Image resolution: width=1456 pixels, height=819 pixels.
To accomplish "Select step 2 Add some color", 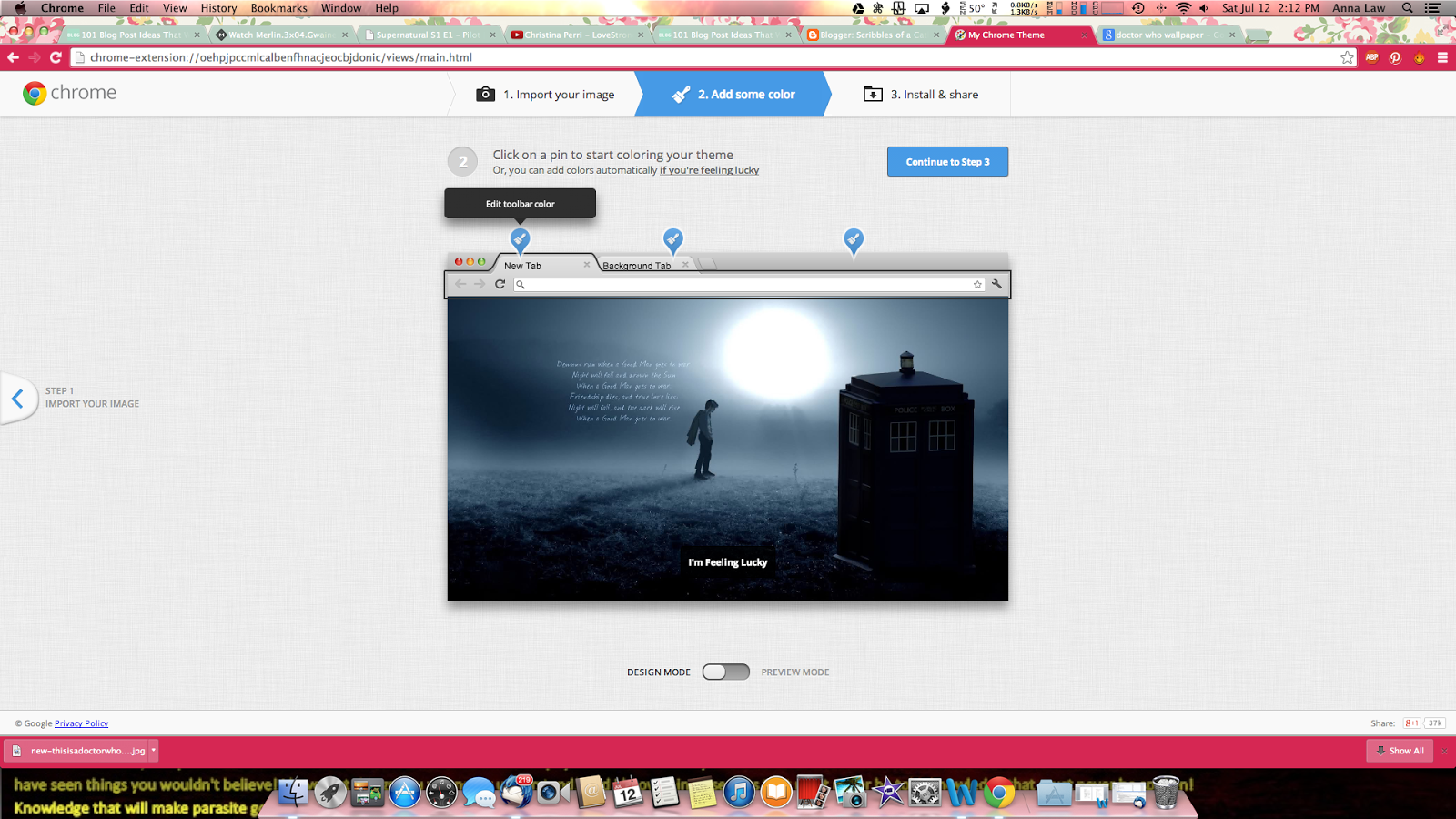I will click(733, 95).
